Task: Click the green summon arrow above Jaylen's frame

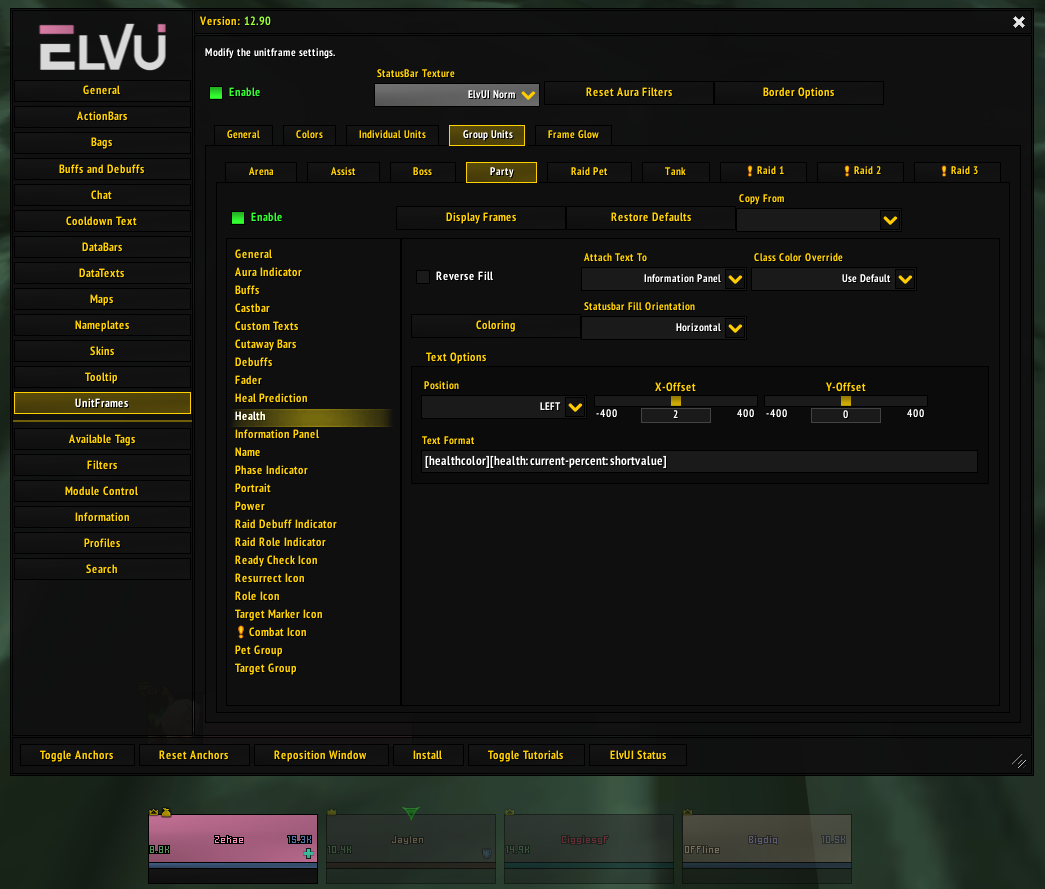Action: pos(411,814)
